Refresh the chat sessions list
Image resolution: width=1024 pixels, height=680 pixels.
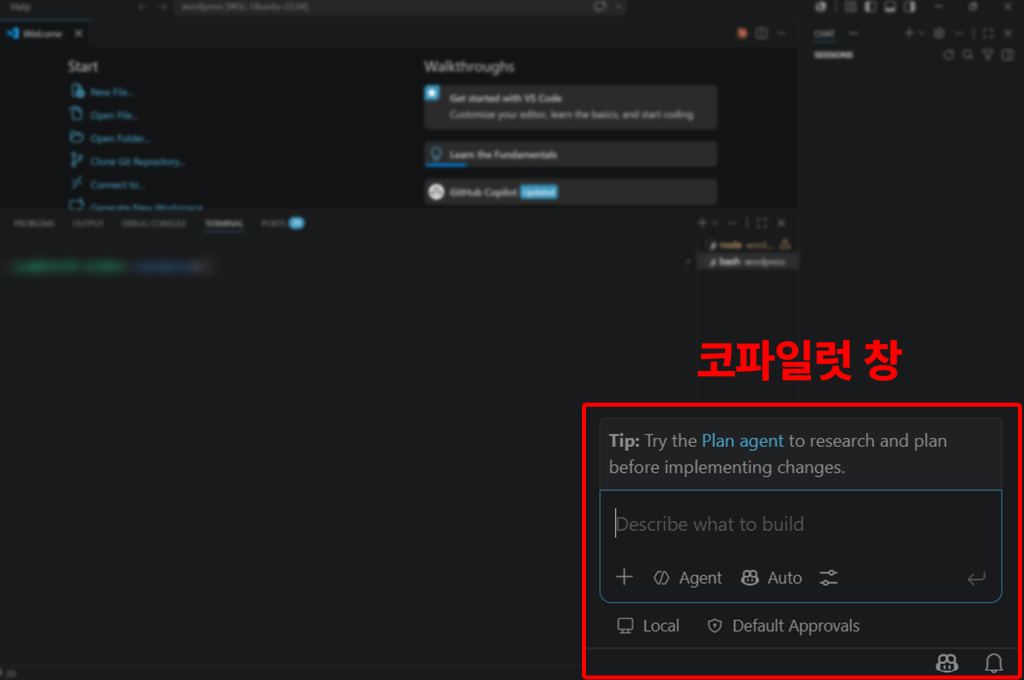948,55
